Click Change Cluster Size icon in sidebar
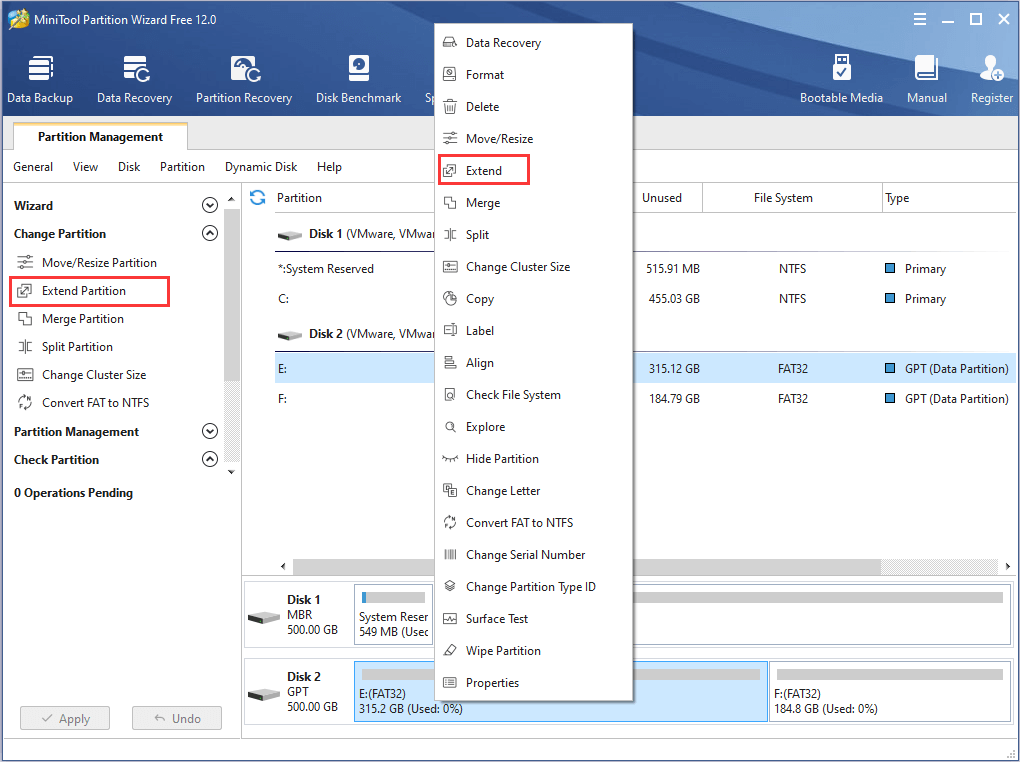1020x762 pixels. point(25,374)
